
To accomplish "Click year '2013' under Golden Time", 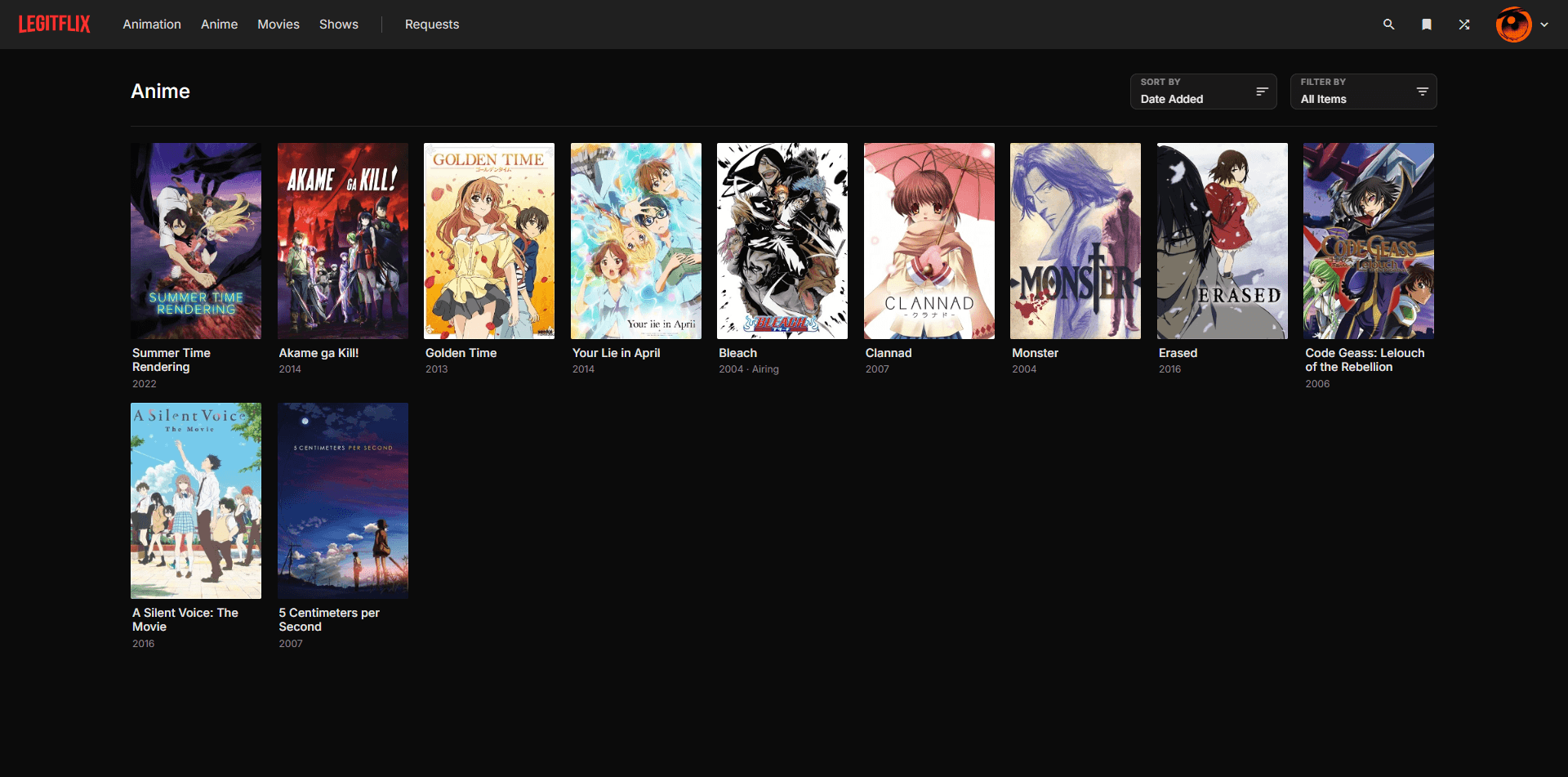I will coord(436,369).
